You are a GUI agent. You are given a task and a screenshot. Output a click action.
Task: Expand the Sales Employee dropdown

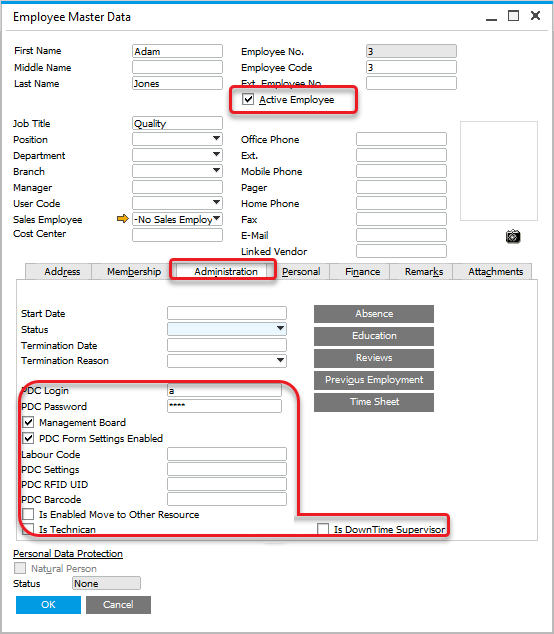(x=217, y=219)
